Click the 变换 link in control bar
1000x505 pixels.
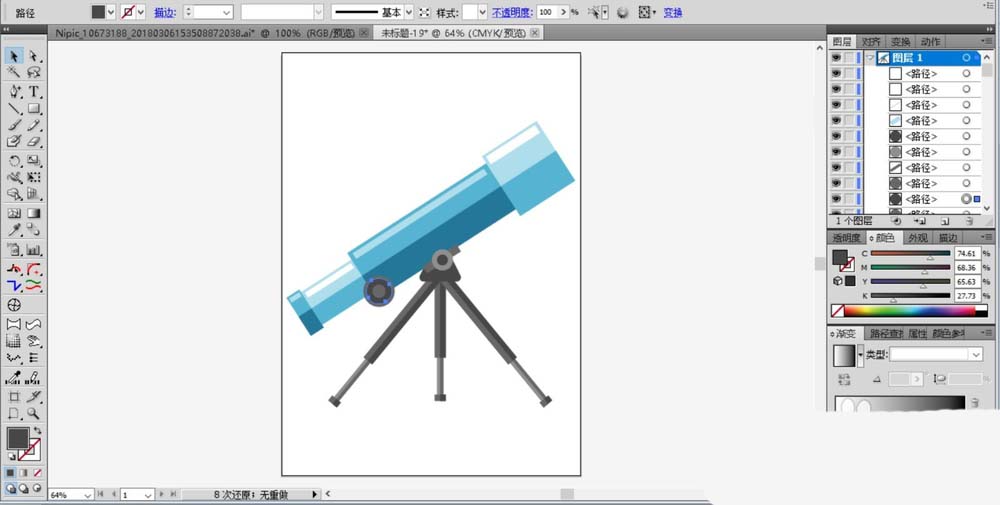[x=673, y=12]
